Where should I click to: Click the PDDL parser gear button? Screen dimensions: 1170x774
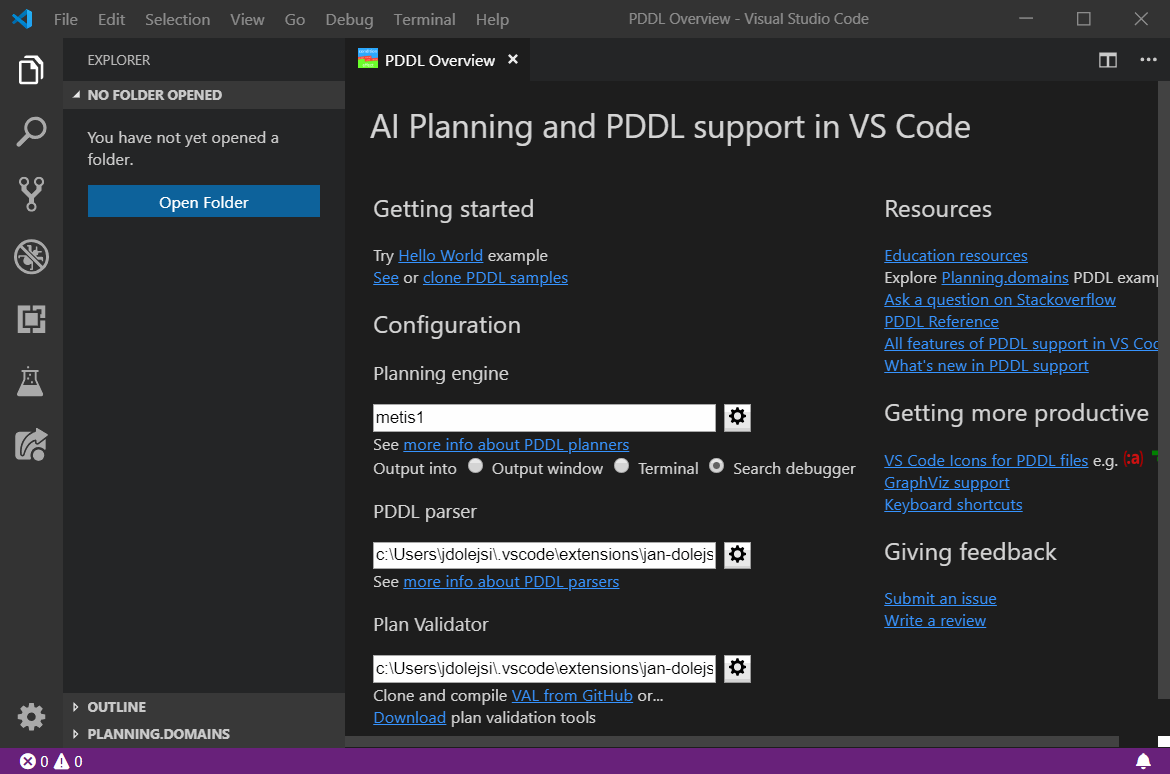coord(737,555)
